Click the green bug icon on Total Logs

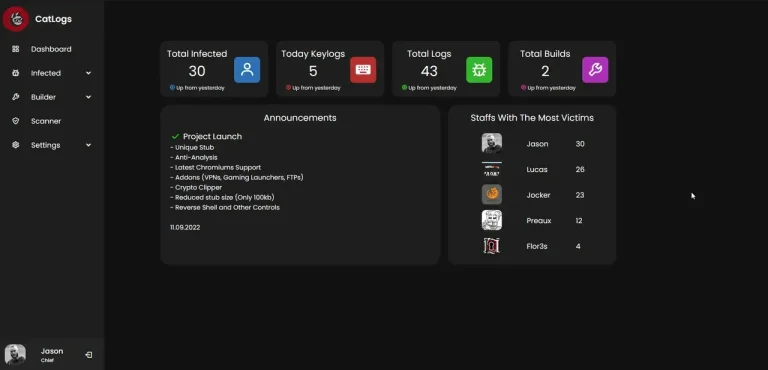(479, 70)
